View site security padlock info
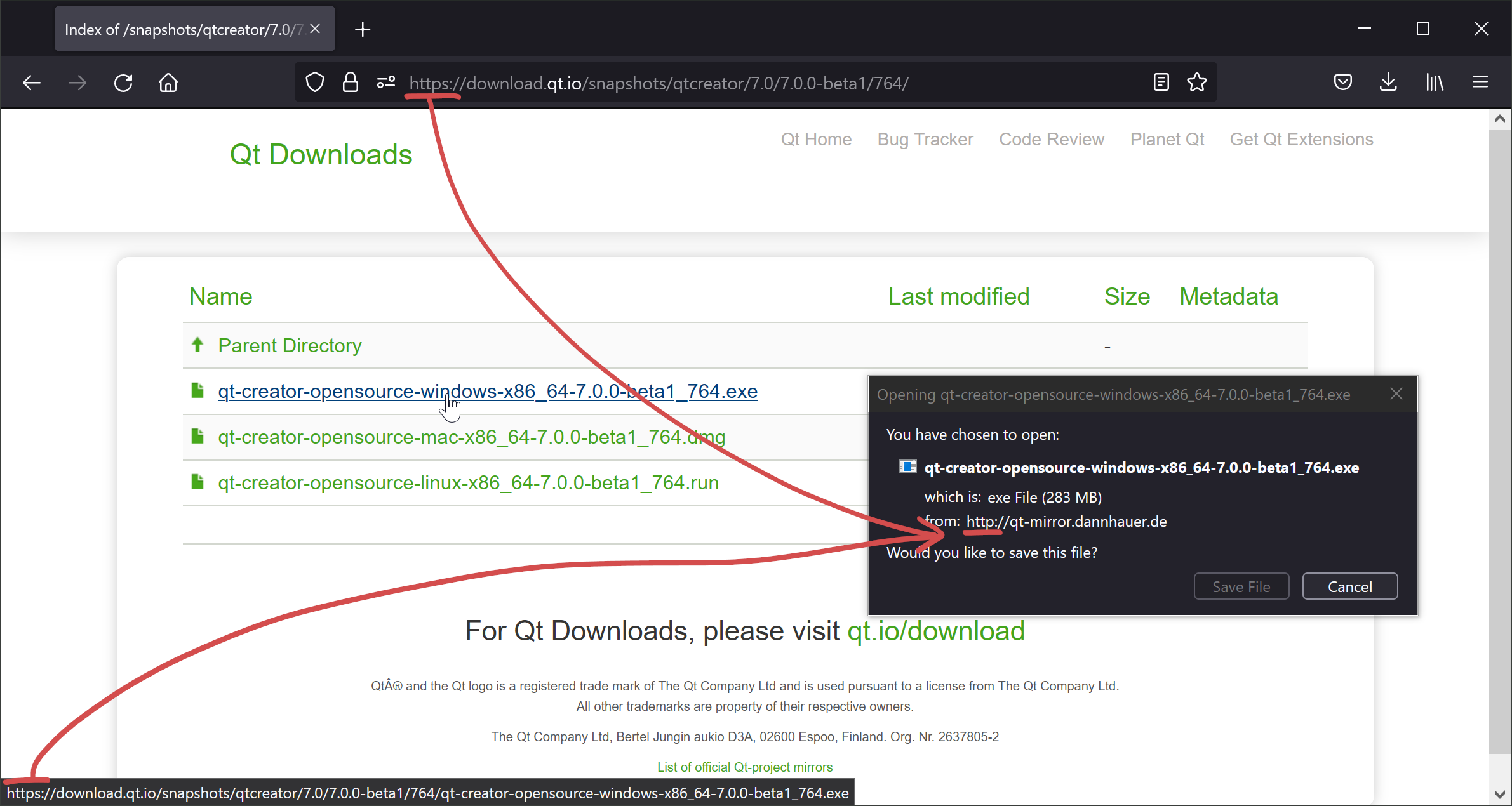 pyautogui.click(x=351, y=83)
